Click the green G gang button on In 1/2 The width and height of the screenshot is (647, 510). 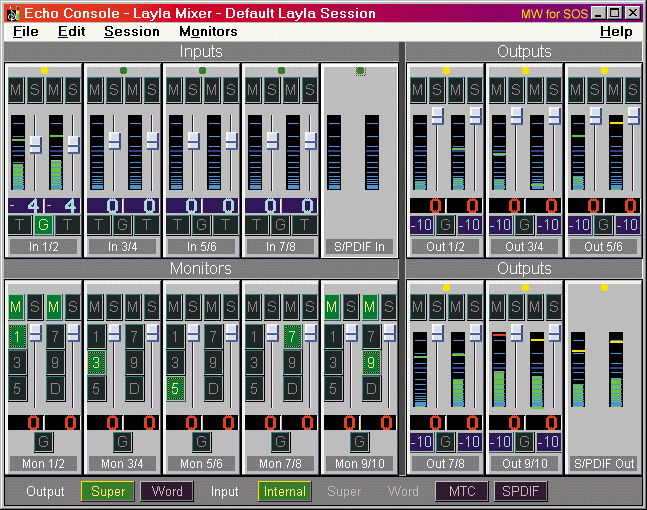click(x=44, y=224)
